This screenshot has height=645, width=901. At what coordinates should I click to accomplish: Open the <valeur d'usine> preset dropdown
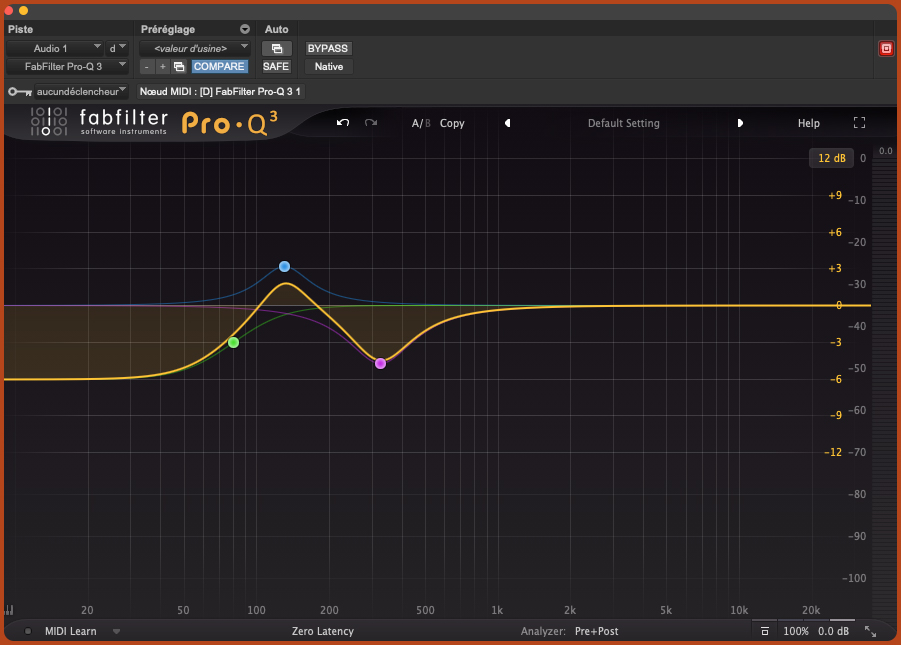(194, 48)
